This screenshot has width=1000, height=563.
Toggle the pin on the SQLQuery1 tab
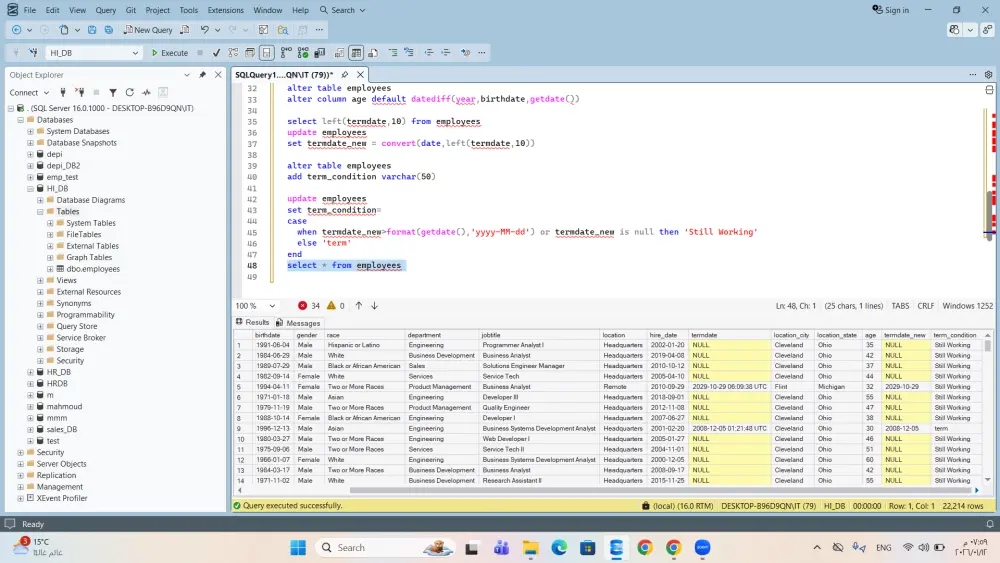coord(344,75)
